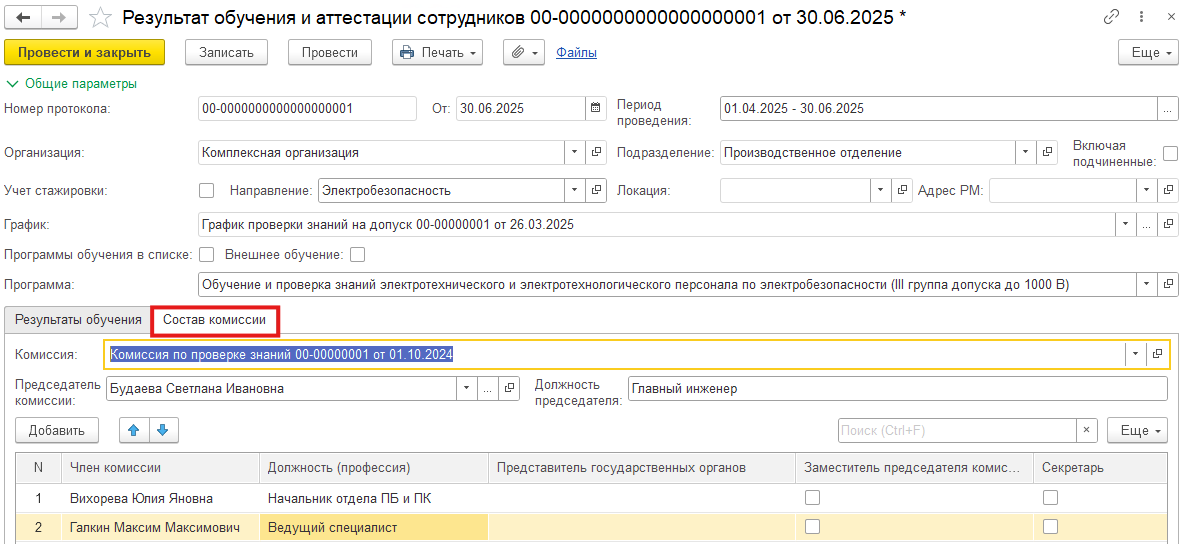
Task: Expand the Направление dropdown list
Action: 575,190
